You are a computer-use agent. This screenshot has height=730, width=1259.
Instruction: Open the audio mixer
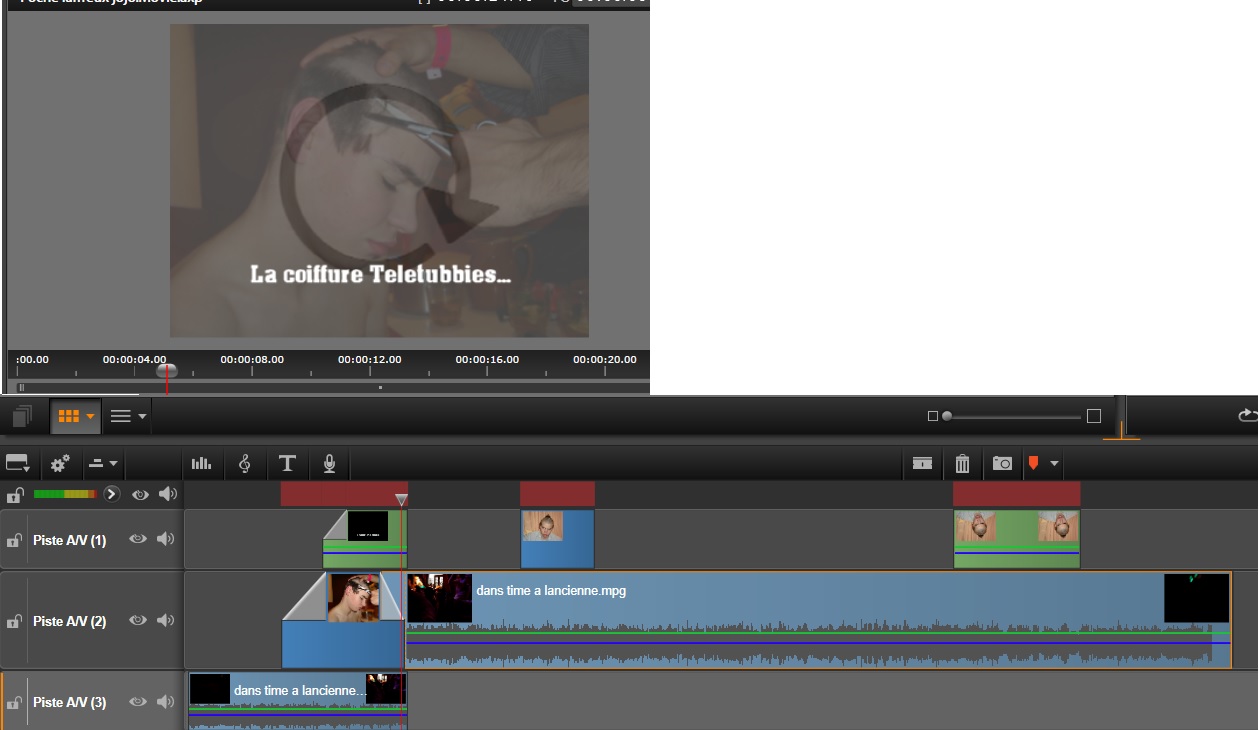coord(202,463)
